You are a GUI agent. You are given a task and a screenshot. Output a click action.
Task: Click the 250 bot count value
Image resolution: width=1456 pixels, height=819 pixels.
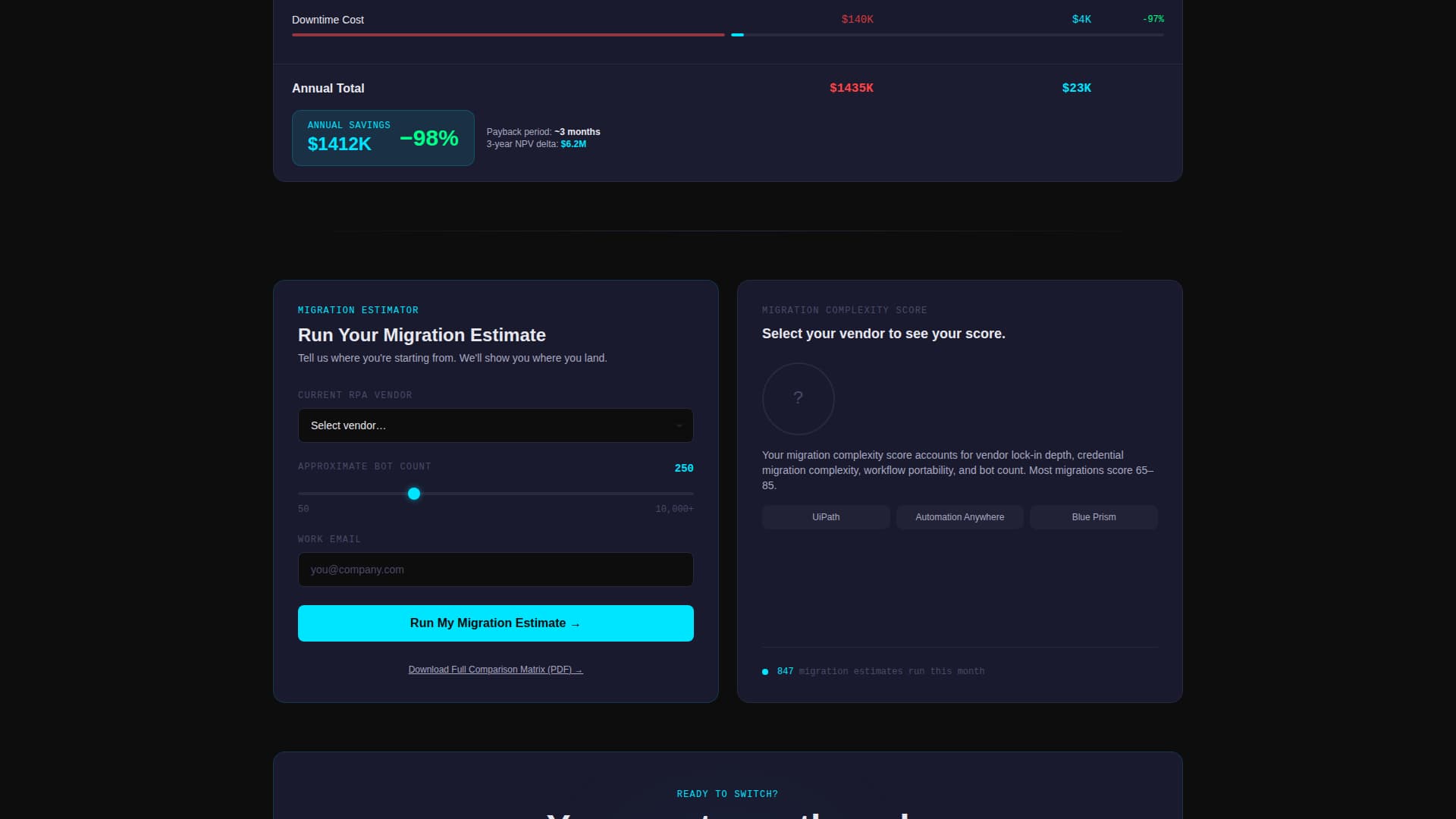[x=683, y=468]
